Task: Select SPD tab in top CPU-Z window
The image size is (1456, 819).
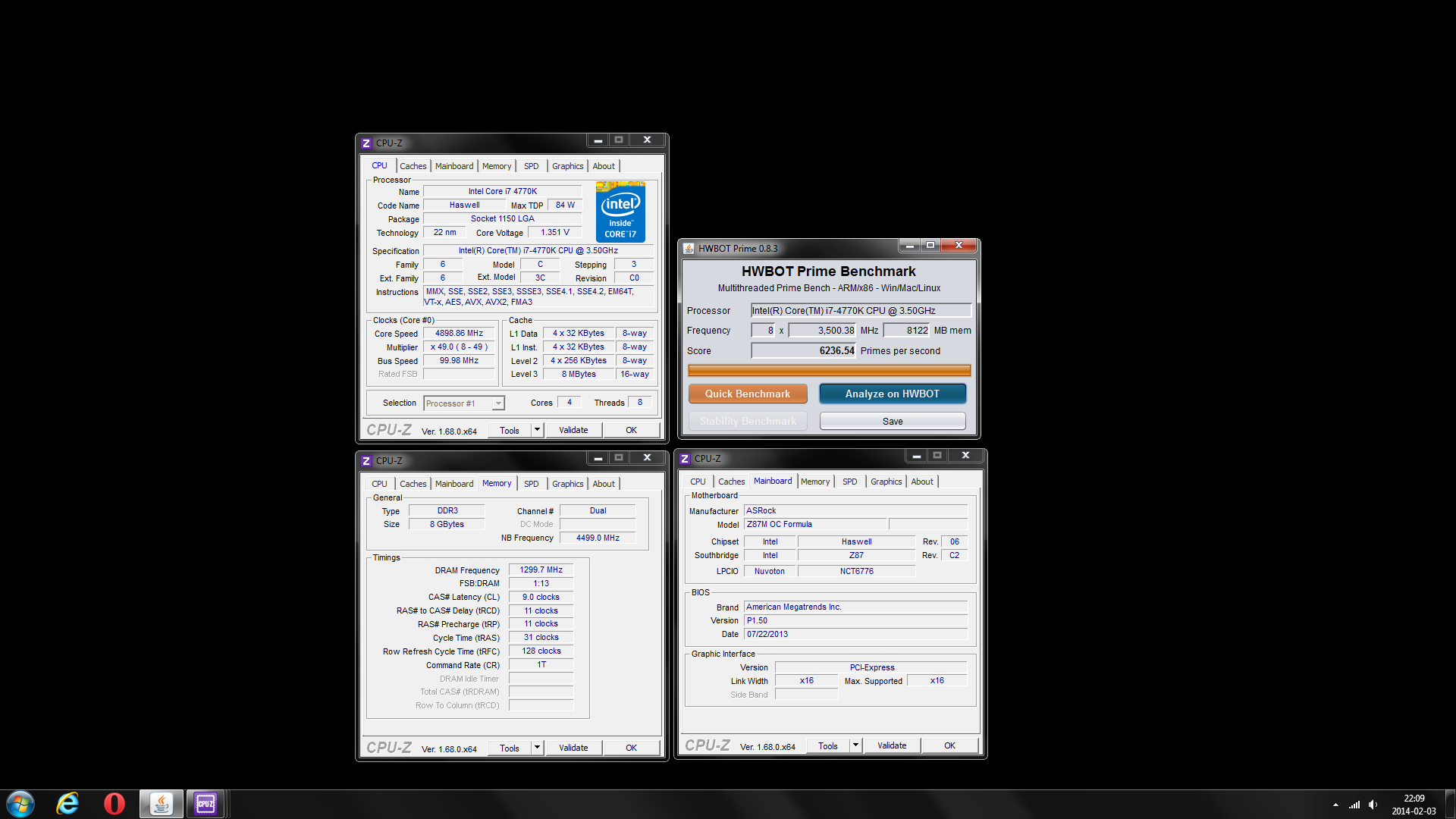Action: [x=532, y=166]
